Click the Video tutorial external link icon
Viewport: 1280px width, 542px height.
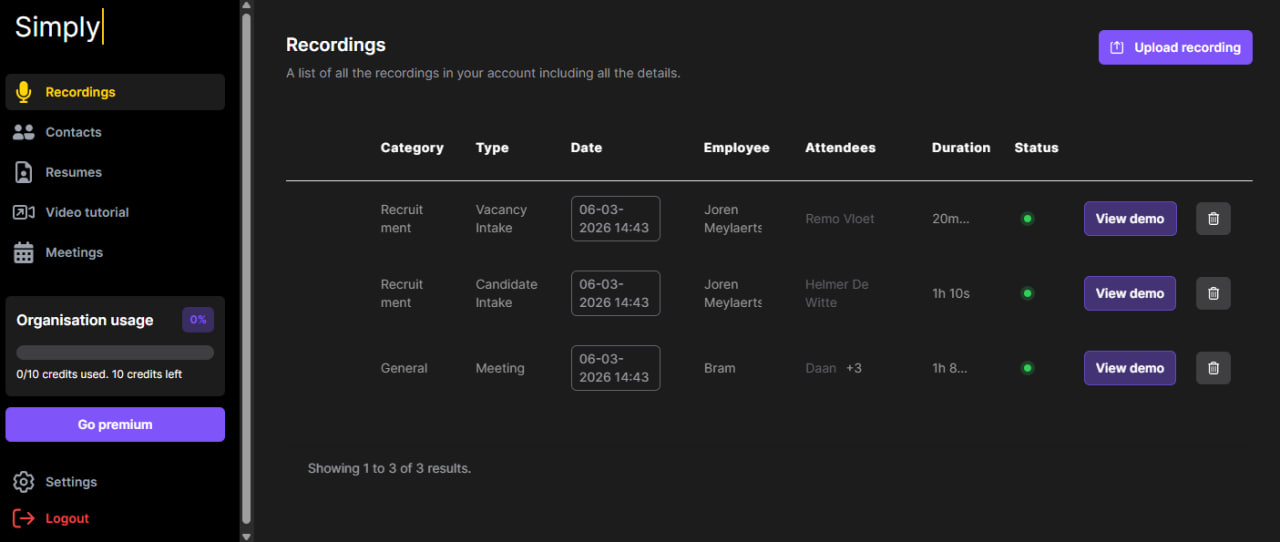(24, 212)
